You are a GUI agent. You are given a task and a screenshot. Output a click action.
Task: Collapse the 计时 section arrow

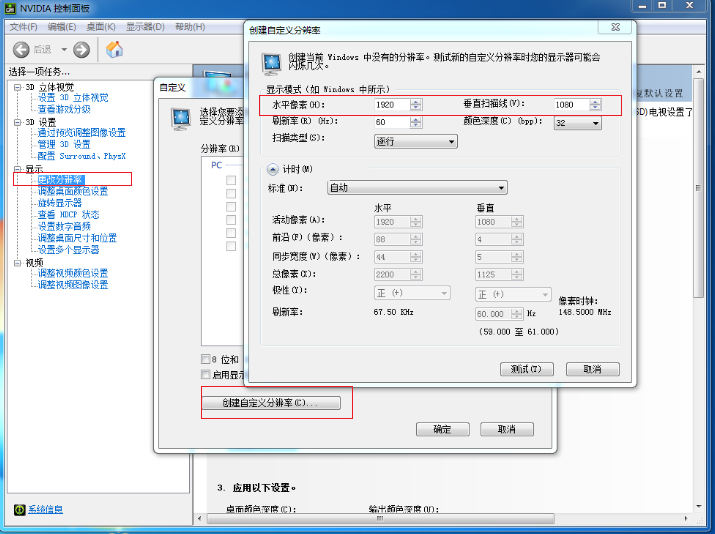[272, 170]
